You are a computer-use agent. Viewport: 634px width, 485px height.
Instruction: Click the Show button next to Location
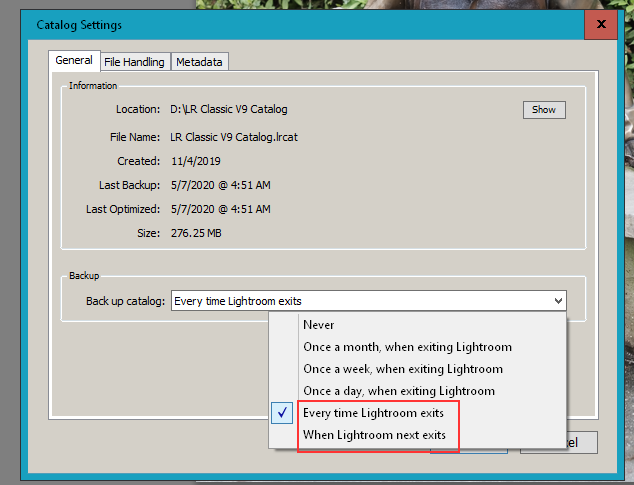(x=544, y=110)
